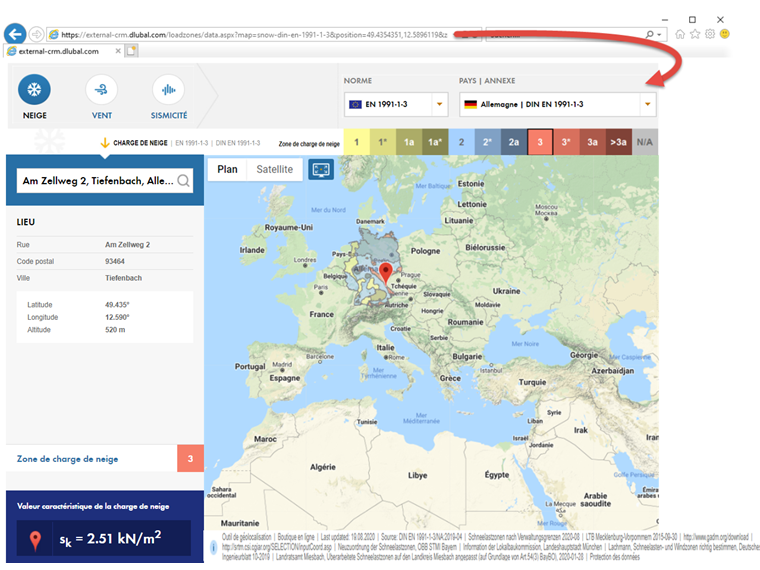Select the N/A zone swatch
This screenshot has height=570, width=760.
click(645, 142)
